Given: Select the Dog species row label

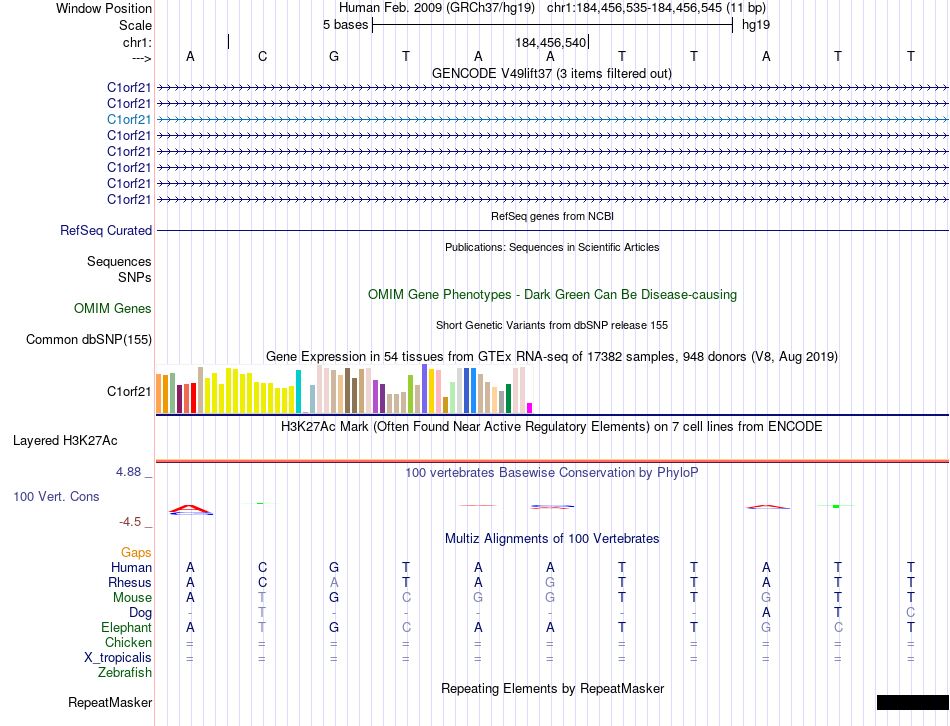Looking at the screenshot, I should (x=140, y=613).
